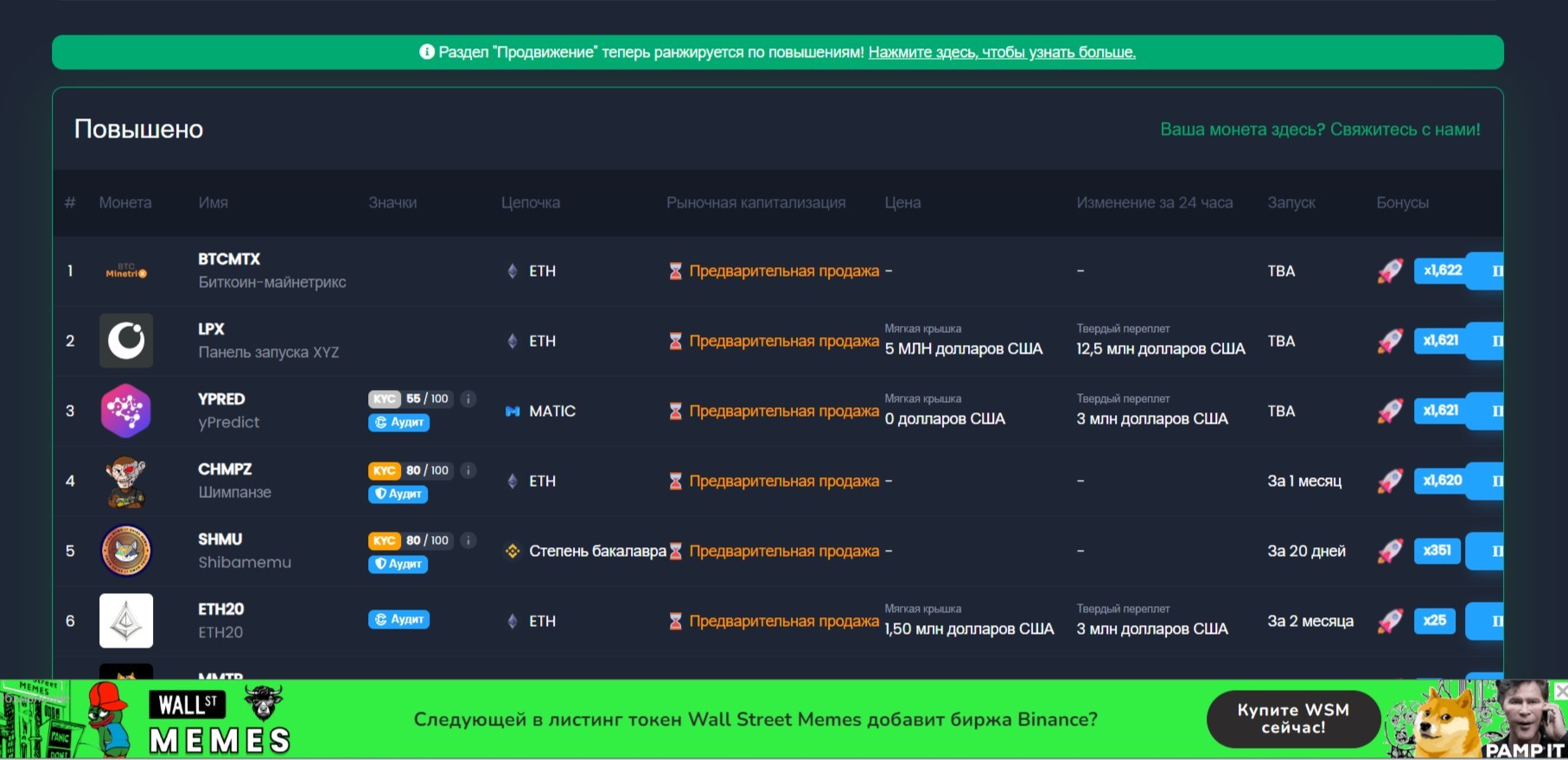Sort by the Цепочка column header
Screen dimensions: 1568x760
click(x=531, y=202)
